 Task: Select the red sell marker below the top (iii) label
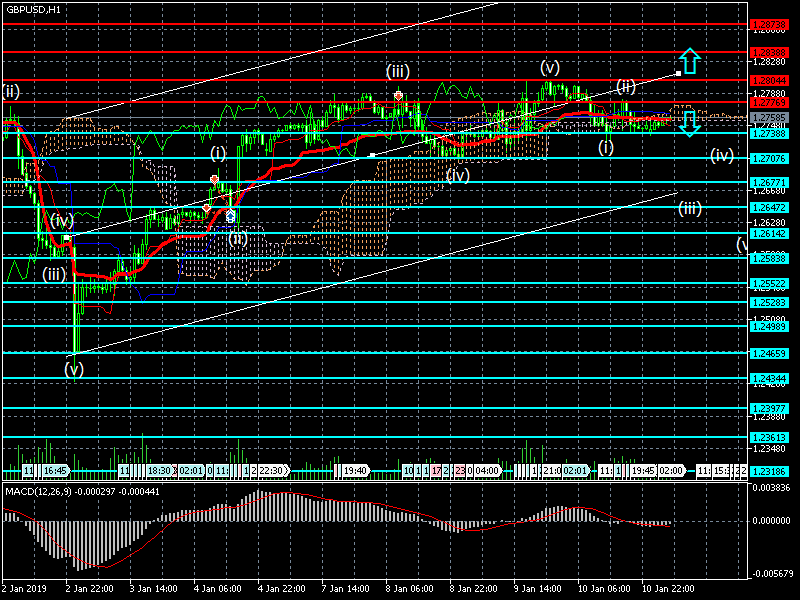coord(398,95)
